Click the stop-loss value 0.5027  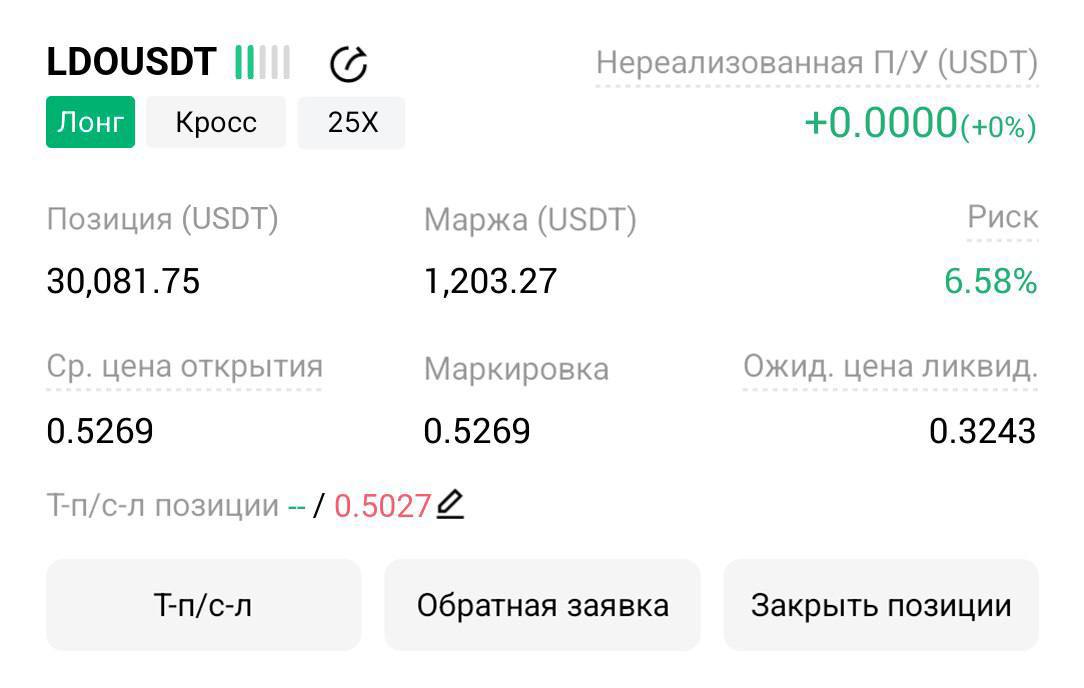(385, 505)
